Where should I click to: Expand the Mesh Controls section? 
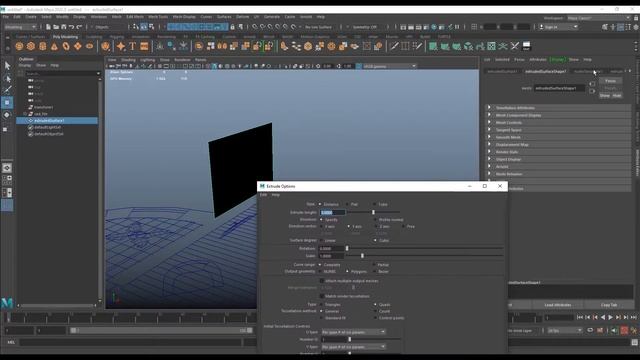pos(558,122)
